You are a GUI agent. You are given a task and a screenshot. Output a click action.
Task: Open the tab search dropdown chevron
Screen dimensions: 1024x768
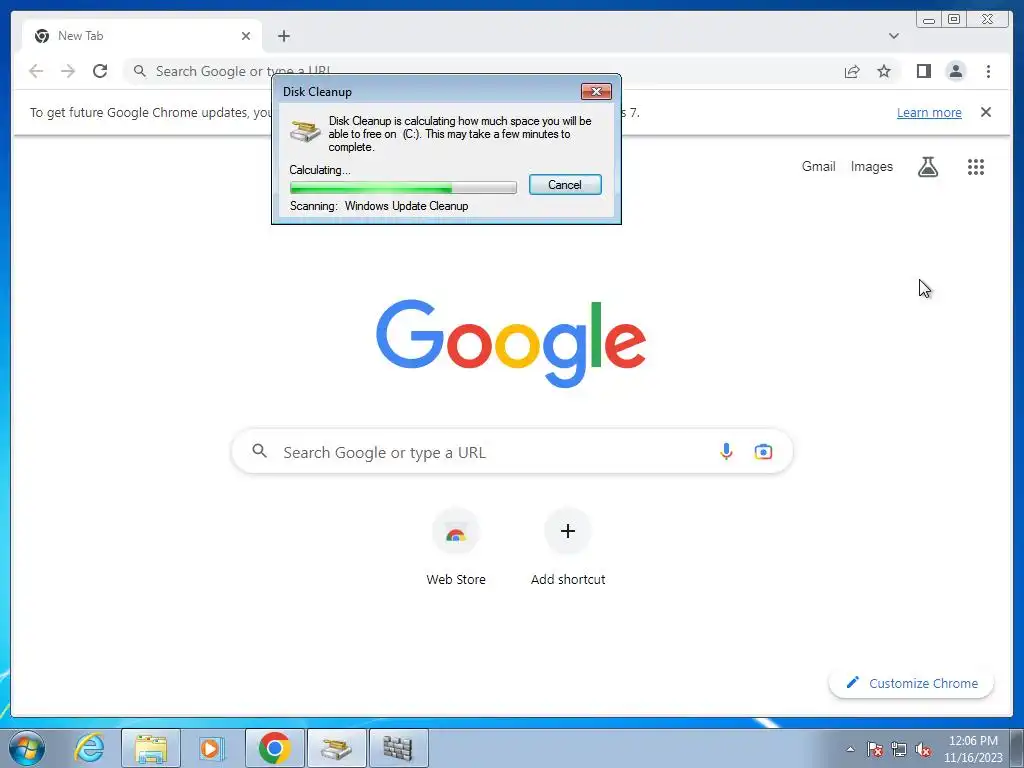click(893, 36)
